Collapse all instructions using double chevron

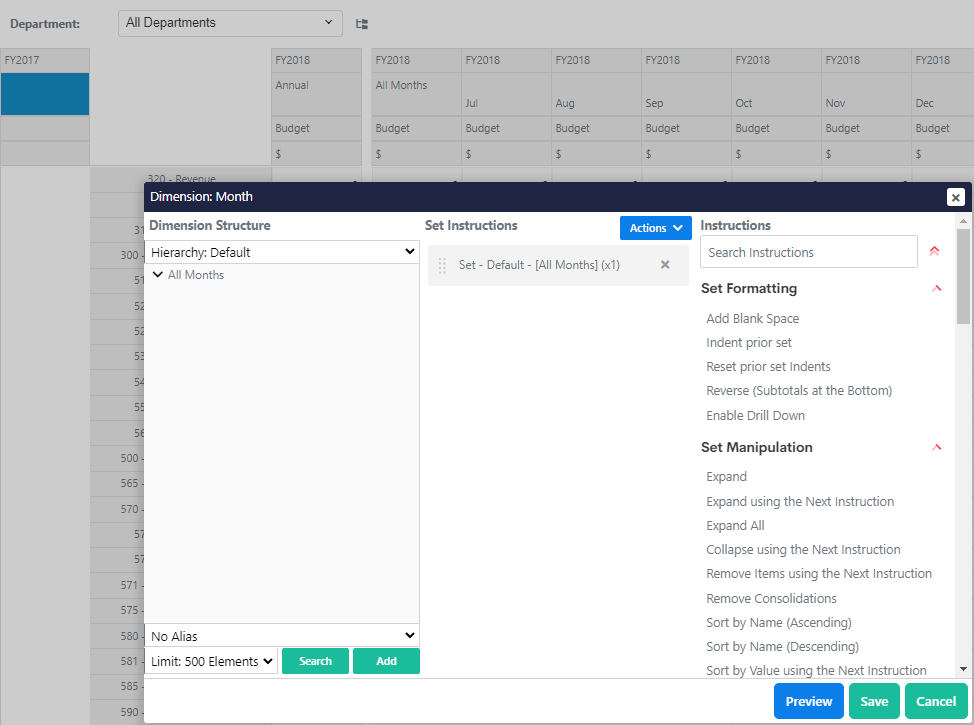point(934,252)
